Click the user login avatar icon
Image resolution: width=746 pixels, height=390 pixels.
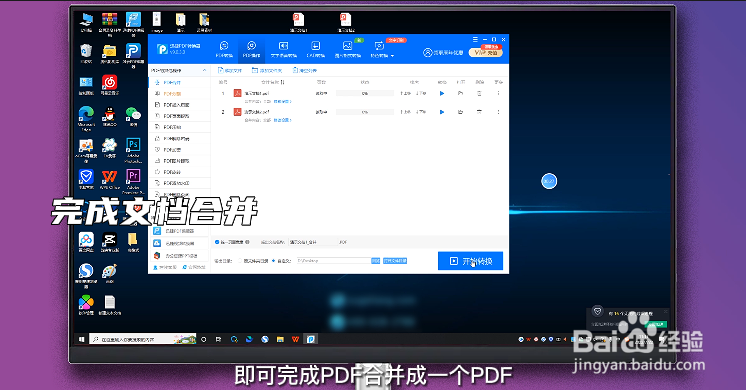428,52
